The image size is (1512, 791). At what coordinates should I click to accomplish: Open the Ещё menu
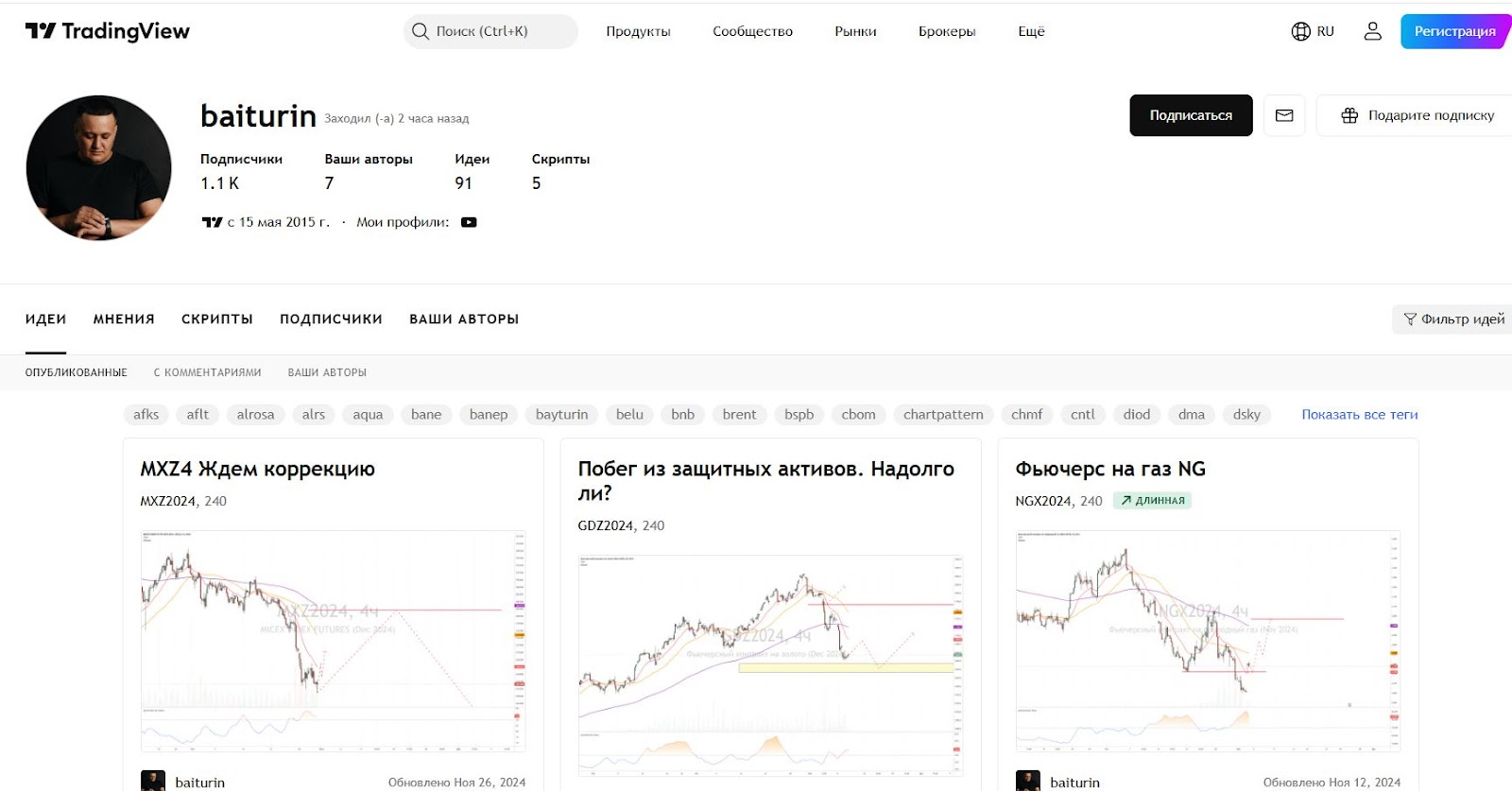(1031, 31)
